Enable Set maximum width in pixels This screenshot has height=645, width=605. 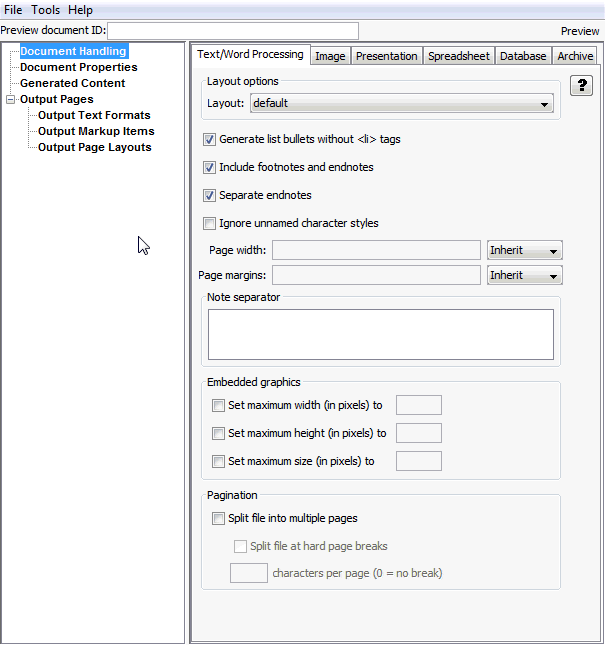219,406
